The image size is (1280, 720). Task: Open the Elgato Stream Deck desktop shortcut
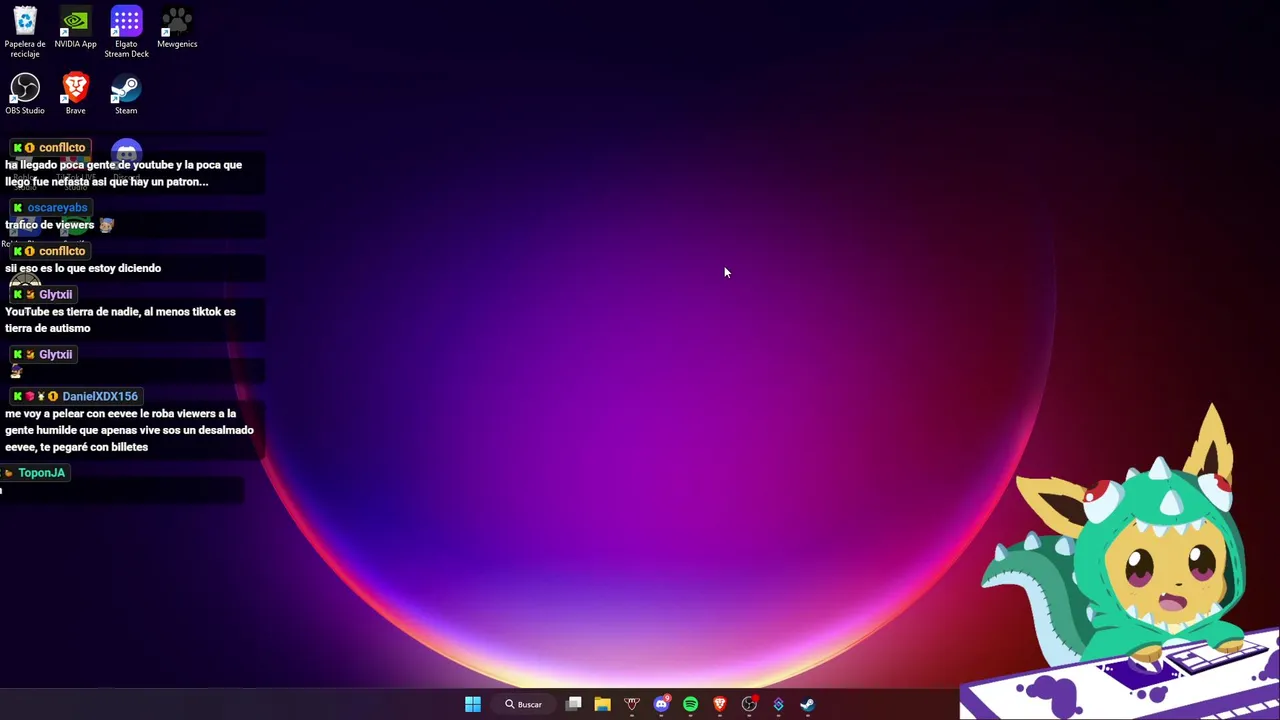pyautogui.click(x=126, y=32)
